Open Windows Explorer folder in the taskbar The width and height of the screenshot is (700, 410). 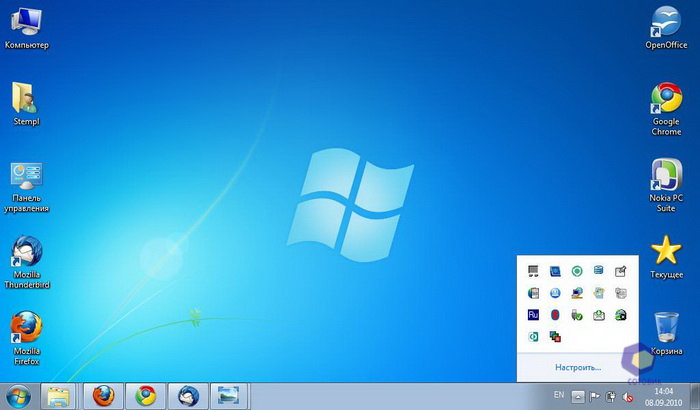pyautogui.click(x=59, y=395)
